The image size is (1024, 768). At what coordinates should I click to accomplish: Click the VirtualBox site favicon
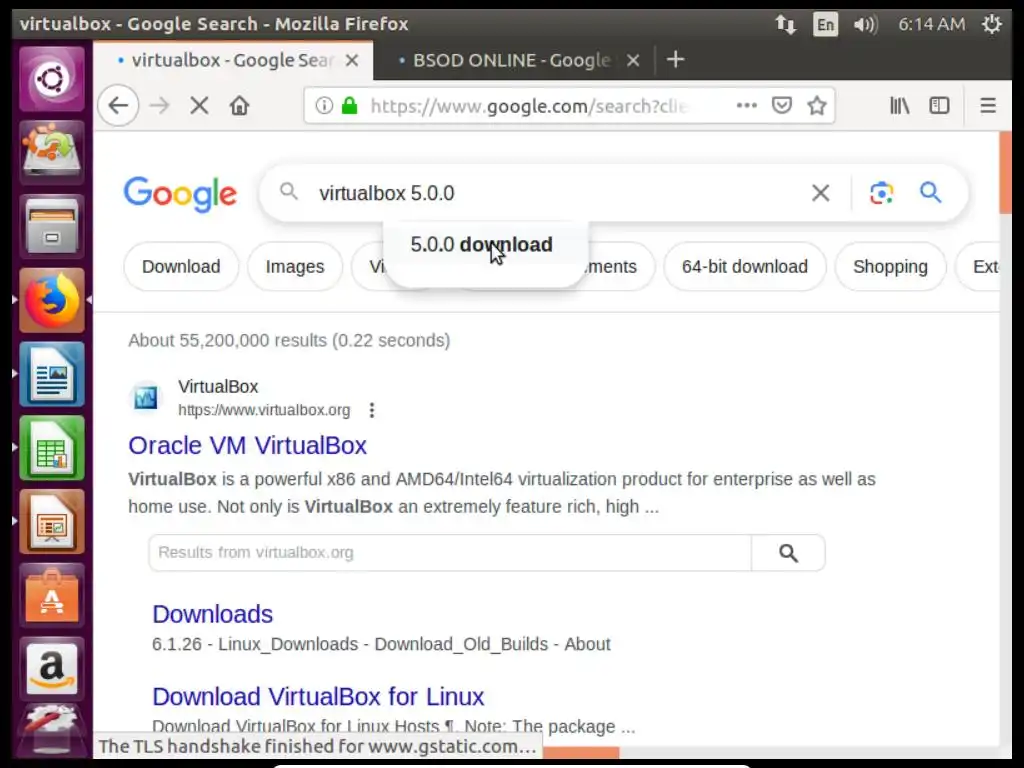[x=146, y=397]
